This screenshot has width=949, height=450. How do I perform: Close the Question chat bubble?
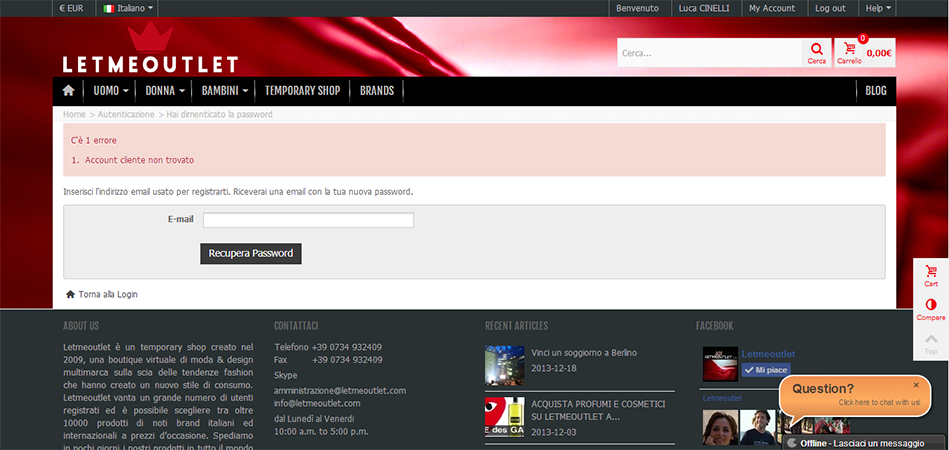click(916, 385)
